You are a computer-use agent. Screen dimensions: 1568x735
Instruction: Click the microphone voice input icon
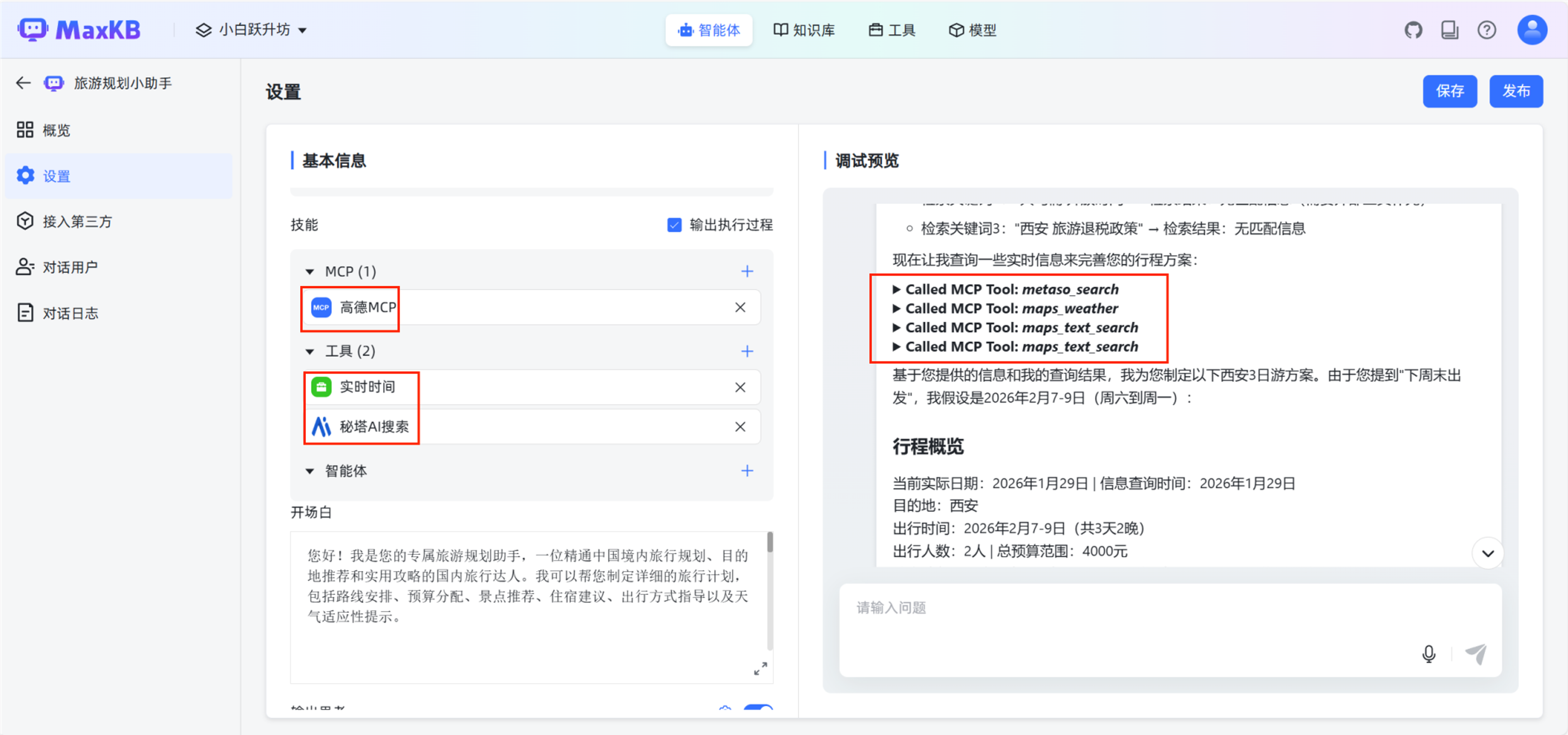pos(1428,654)
